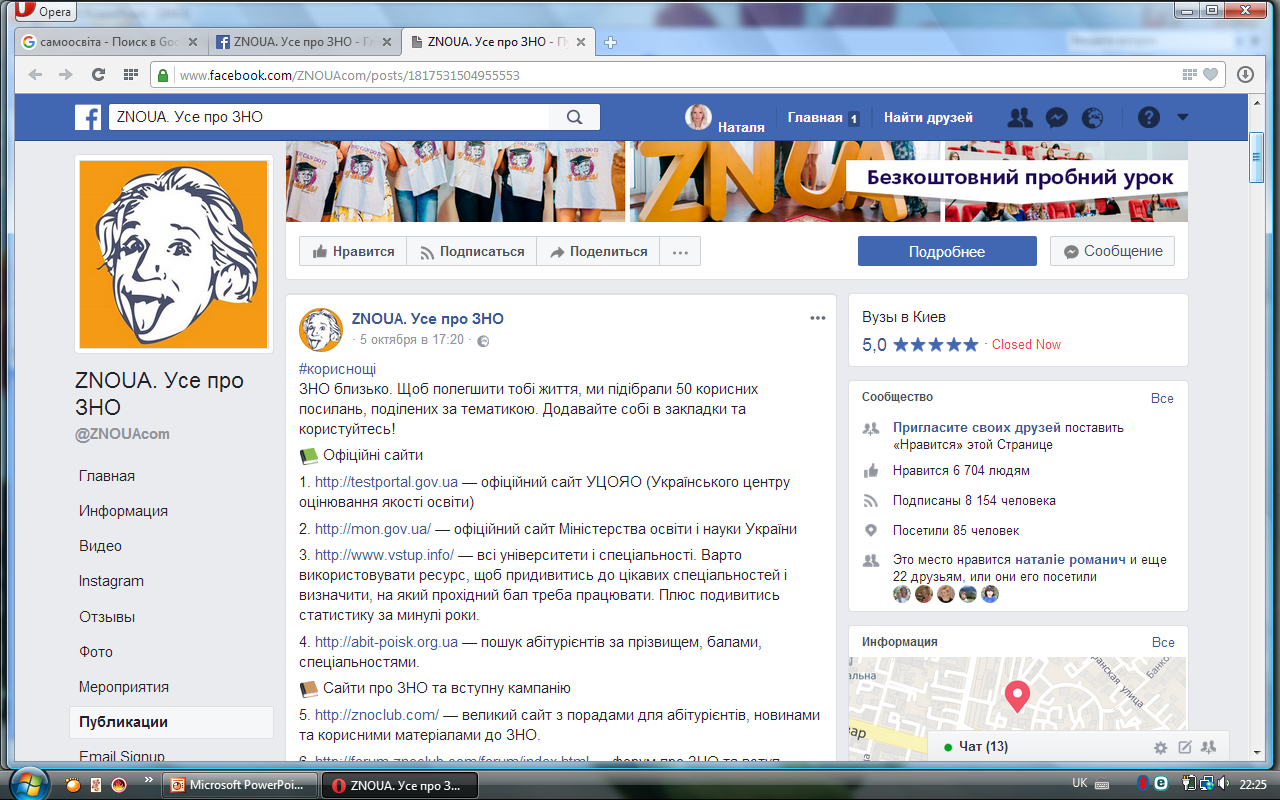Open Friend requests icon in Facebook header
Viewport: 1280px width, 800px height.
click(x=1020, y=117)
